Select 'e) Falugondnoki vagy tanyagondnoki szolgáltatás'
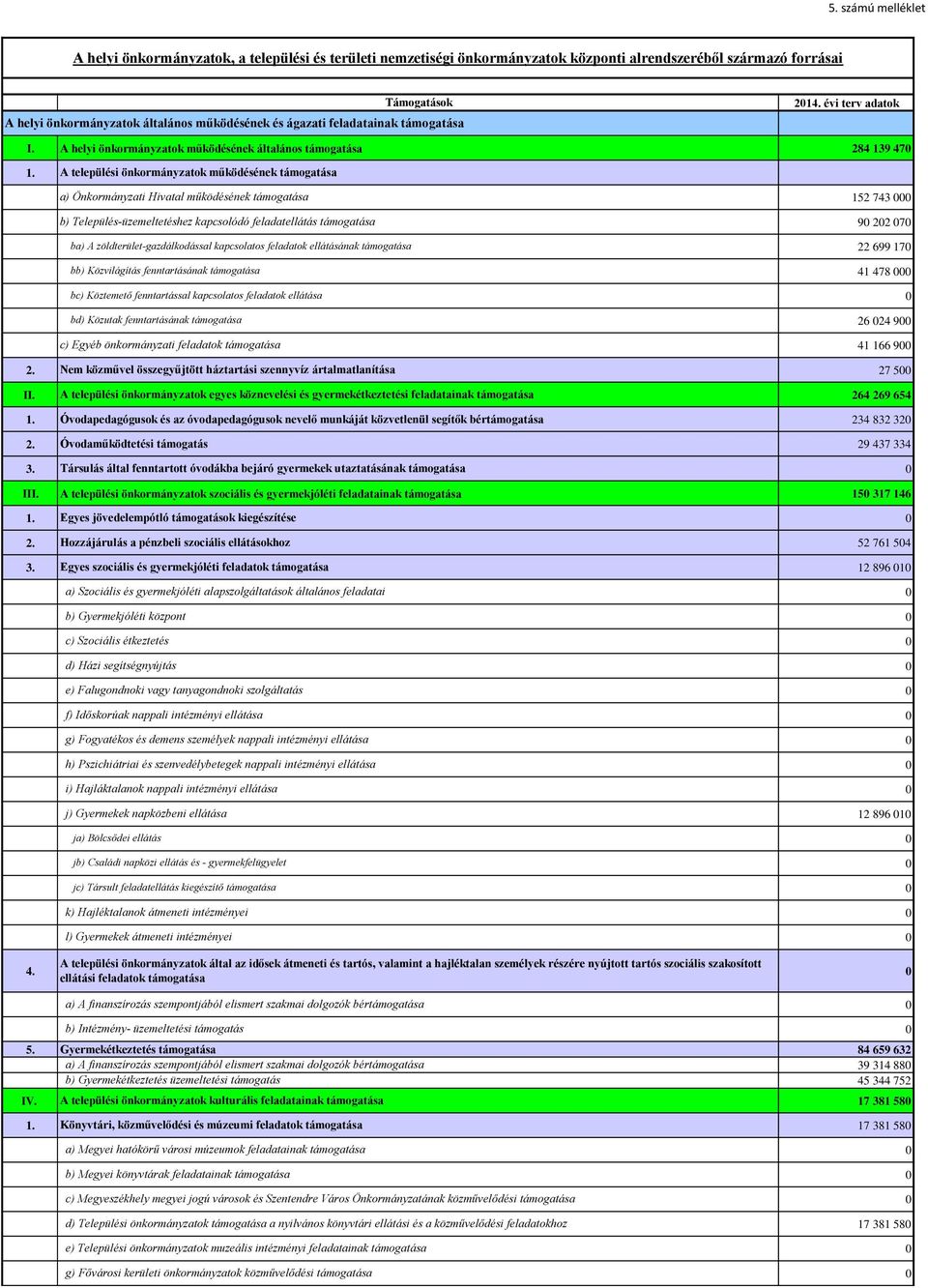 [x=185, y=690]
